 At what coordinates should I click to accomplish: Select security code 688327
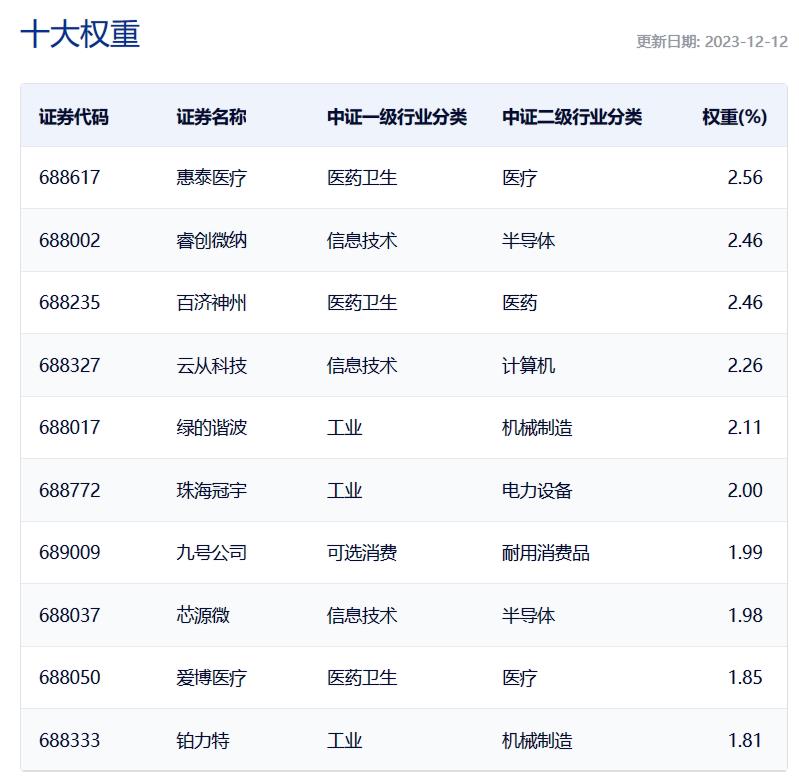click(70, 365)
